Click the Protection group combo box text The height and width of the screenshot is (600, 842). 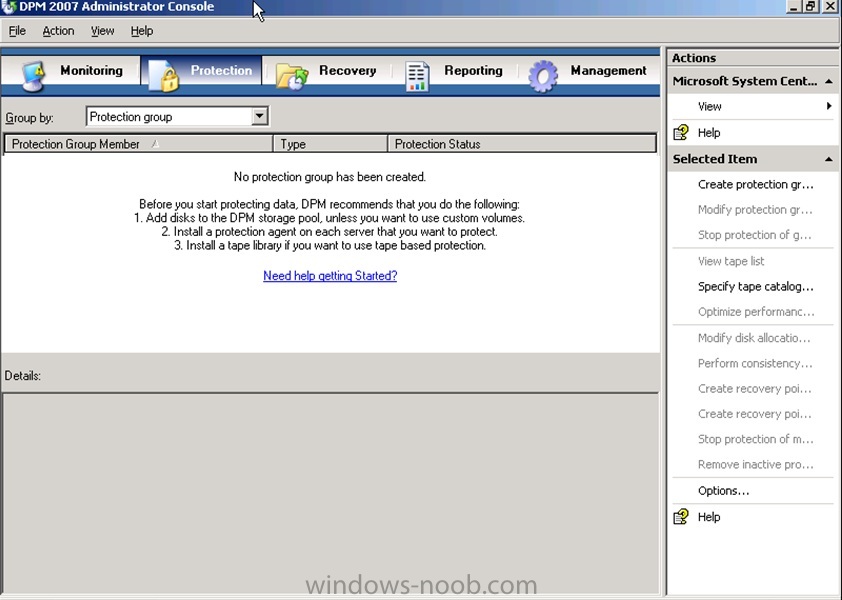click(x=130, y=117)
